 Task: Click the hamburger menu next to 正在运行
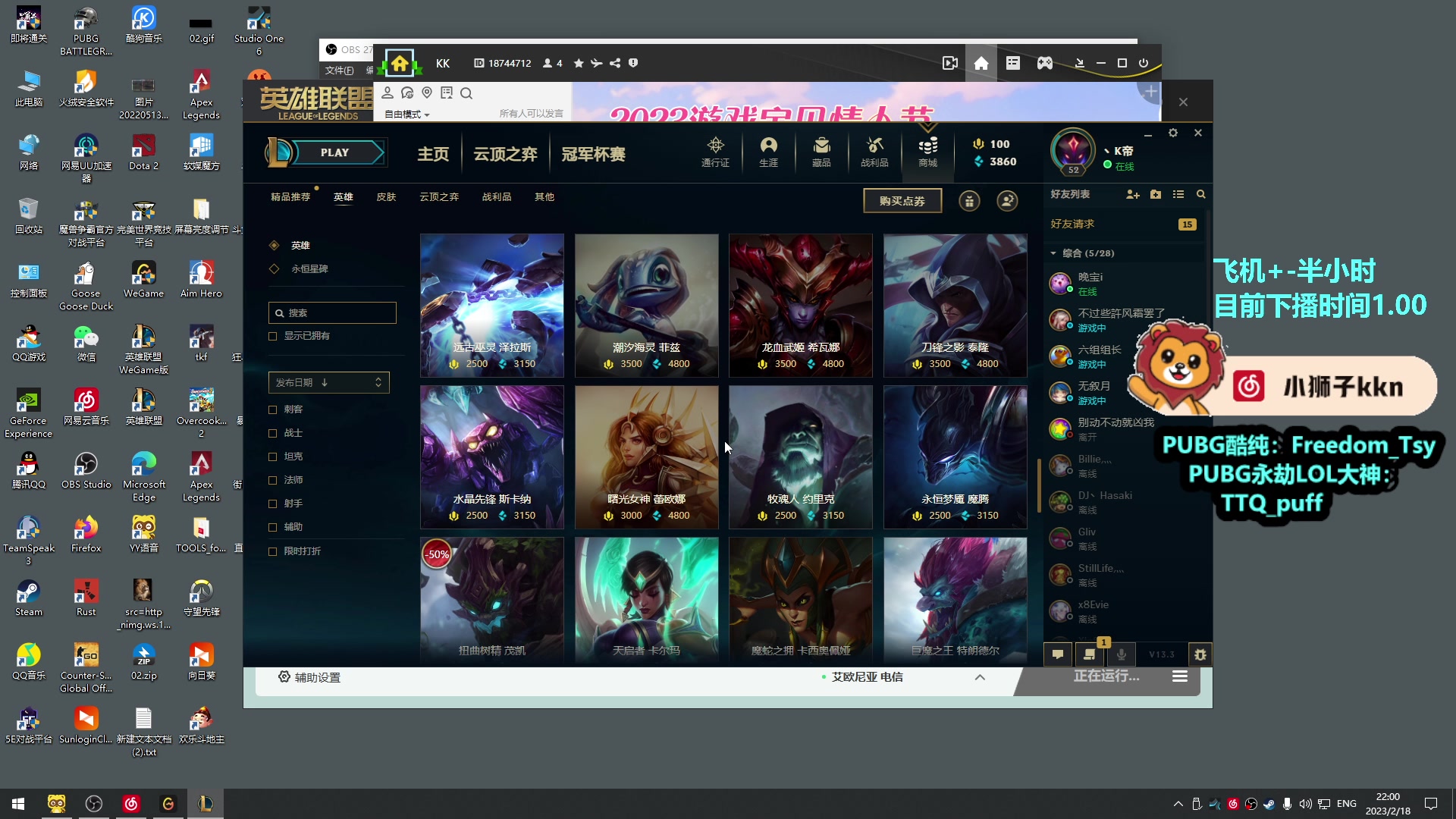[1180, 676]
